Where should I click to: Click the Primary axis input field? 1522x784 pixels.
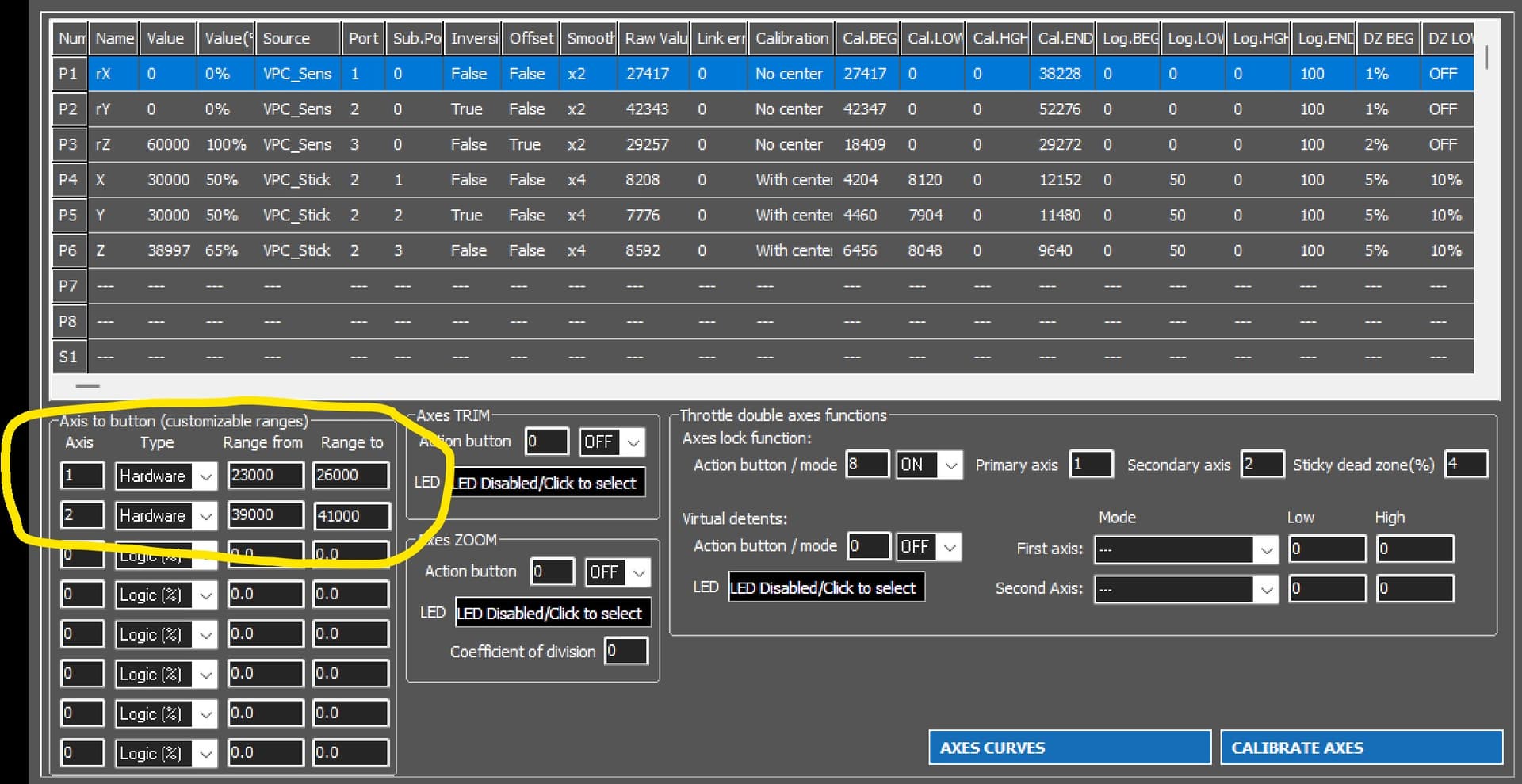(x=1092, y=465)
